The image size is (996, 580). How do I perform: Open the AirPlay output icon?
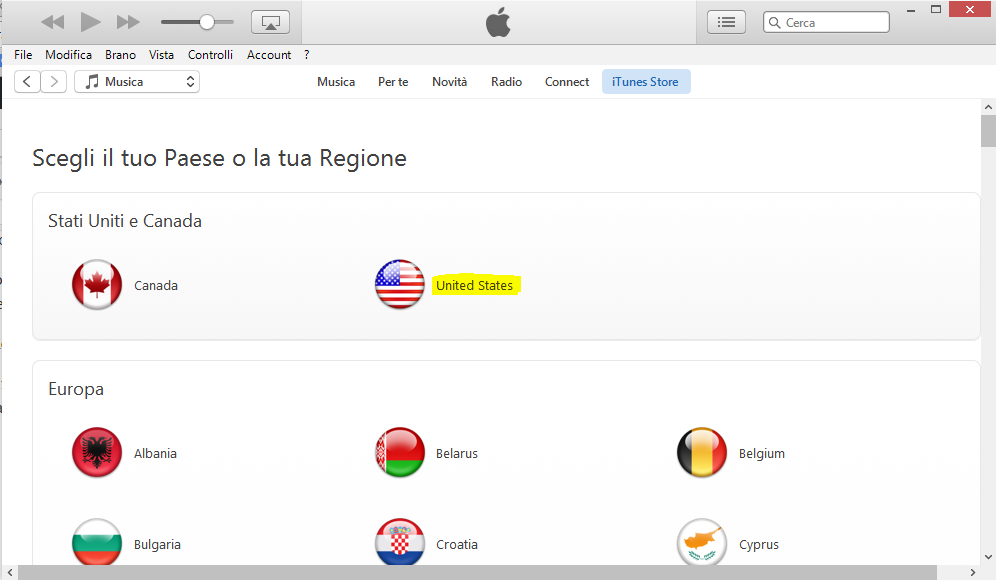(x=270, y=22)
